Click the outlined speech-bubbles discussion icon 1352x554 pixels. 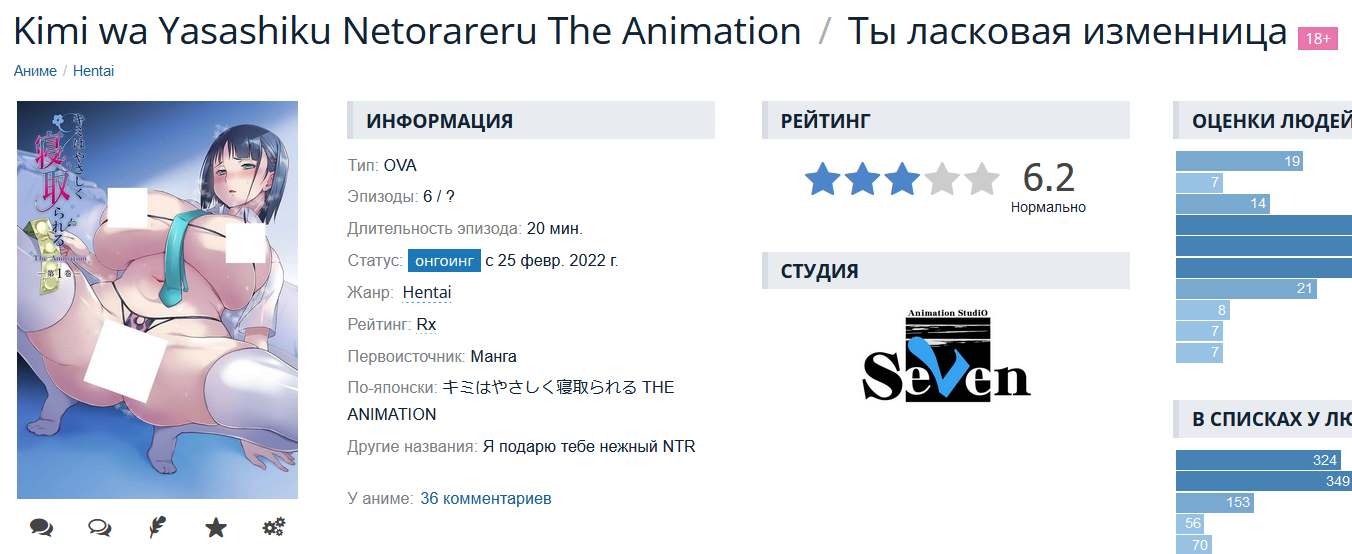tap(99, 527)
